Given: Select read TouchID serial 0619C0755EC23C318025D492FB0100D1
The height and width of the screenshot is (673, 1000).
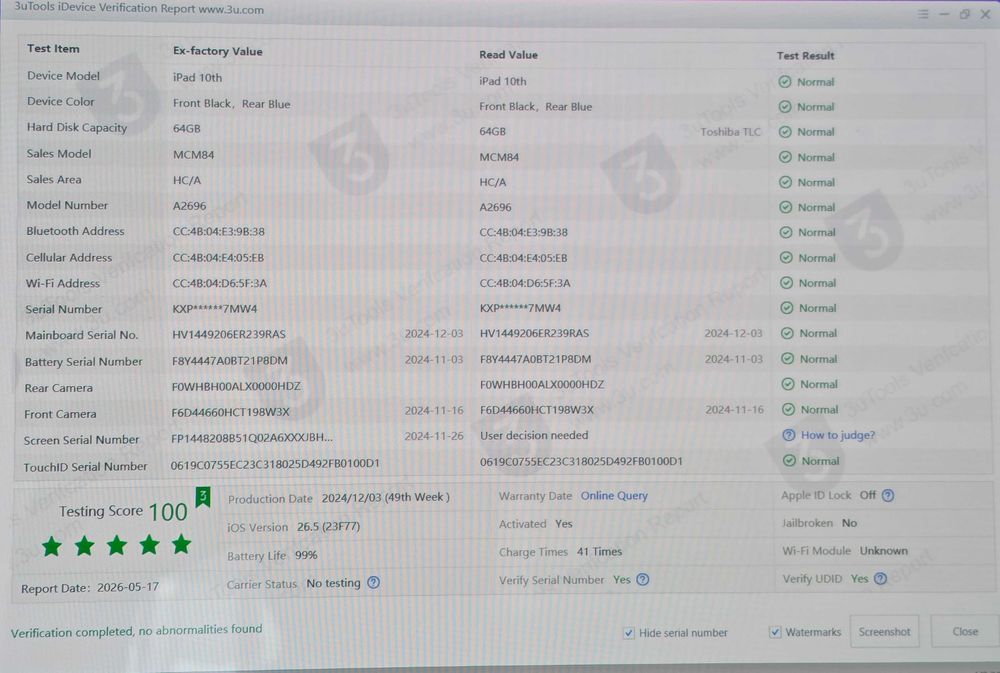Looking at the screenshot, I should (x=581, y=461).
